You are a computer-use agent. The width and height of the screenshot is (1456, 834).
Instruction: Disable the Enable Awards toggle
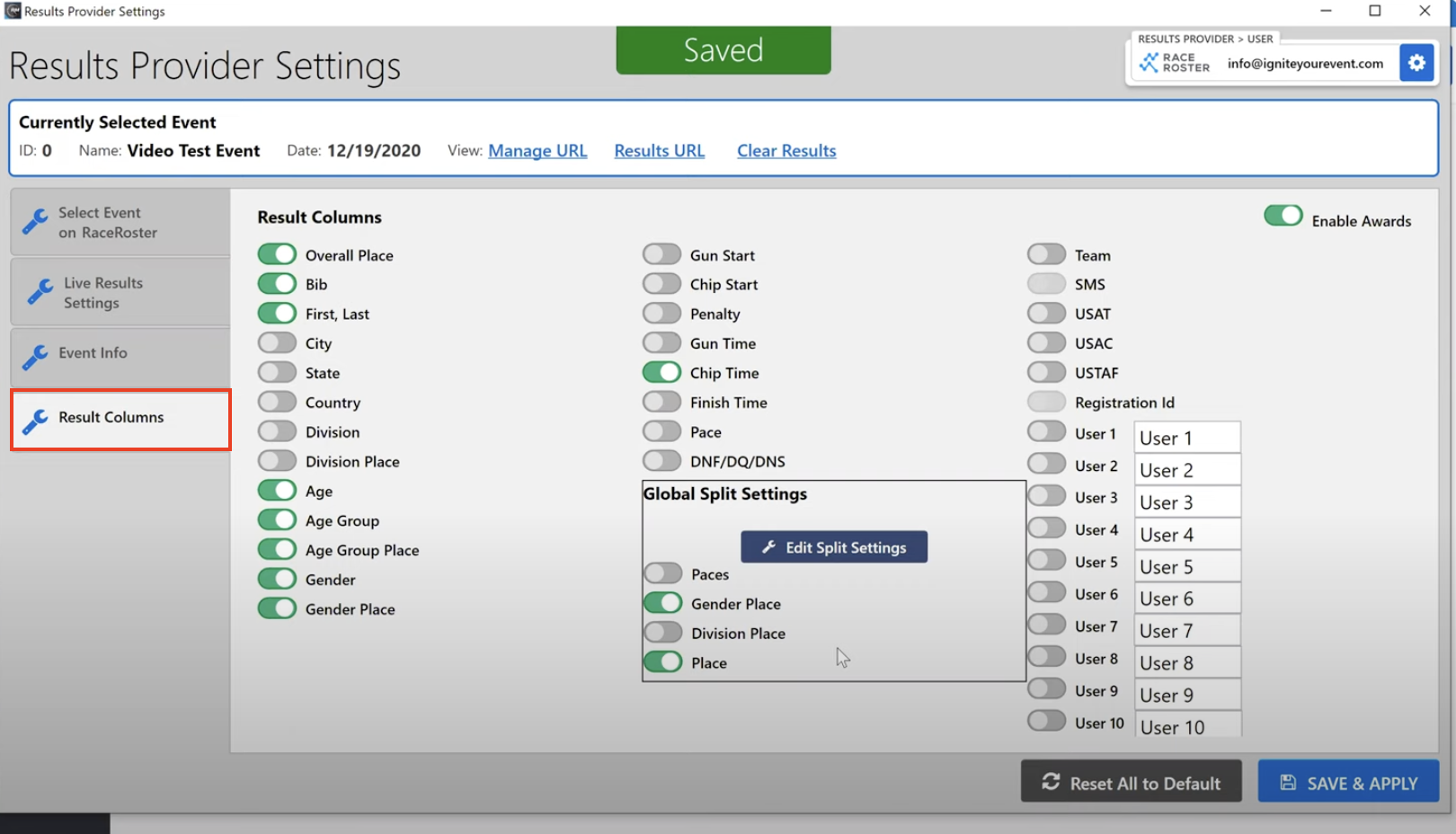point(1283,217)
